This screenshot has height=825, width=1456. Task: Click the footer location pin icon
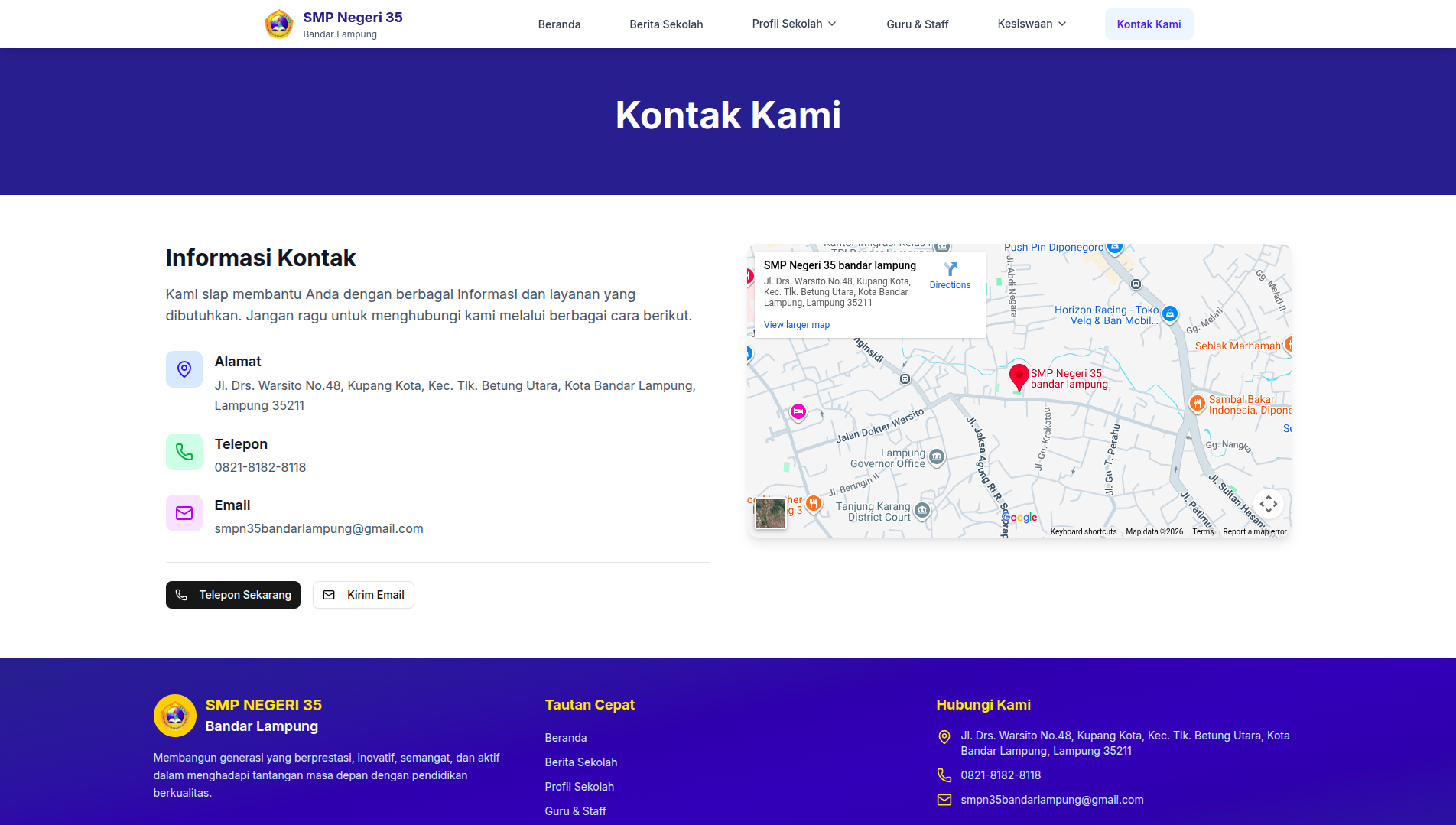[944, 737]
